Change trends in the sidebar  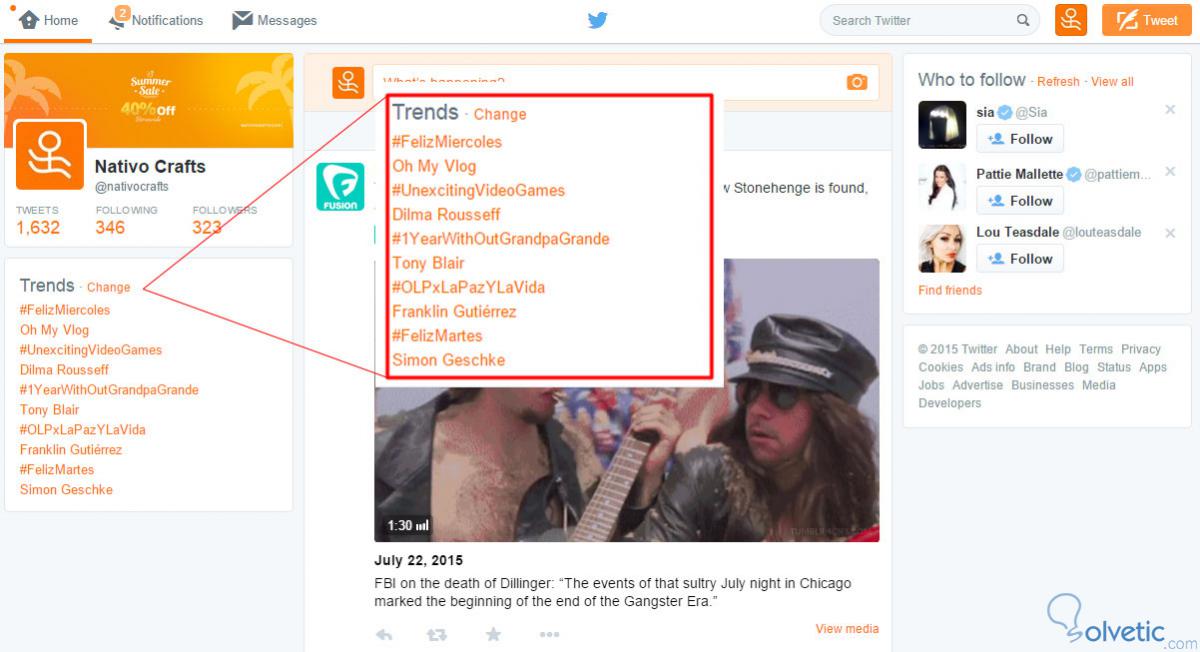[108, 287]
